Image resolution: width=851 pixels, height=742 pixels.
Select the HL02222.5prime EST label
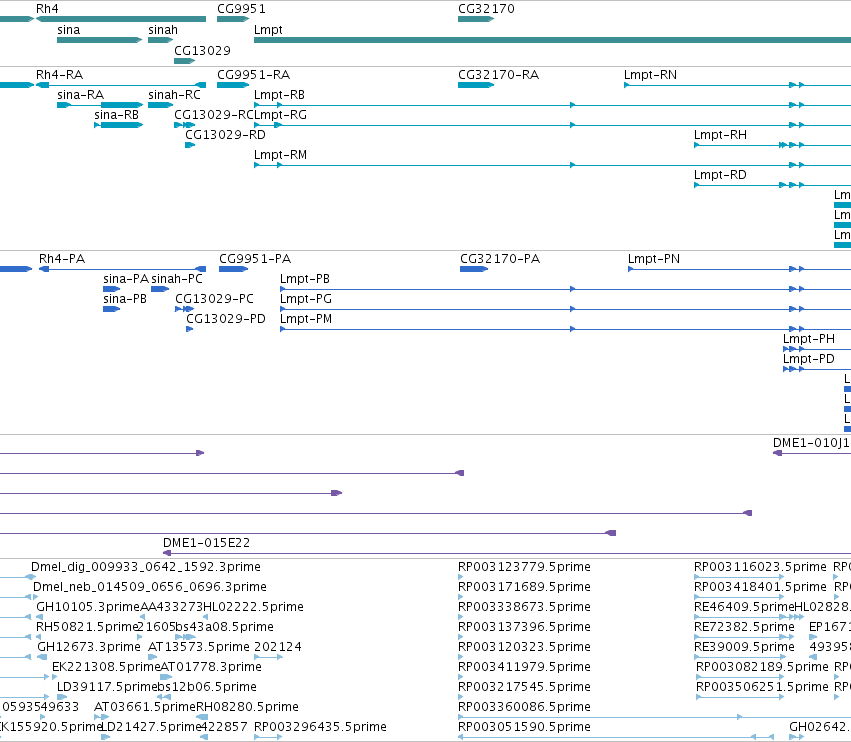coord(253,607)
